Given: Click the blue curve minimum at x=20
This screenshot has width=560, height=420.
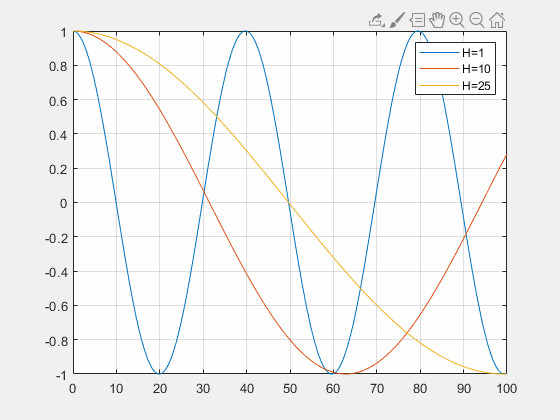Looking at the screenshot, I should [x=160, y=373].
